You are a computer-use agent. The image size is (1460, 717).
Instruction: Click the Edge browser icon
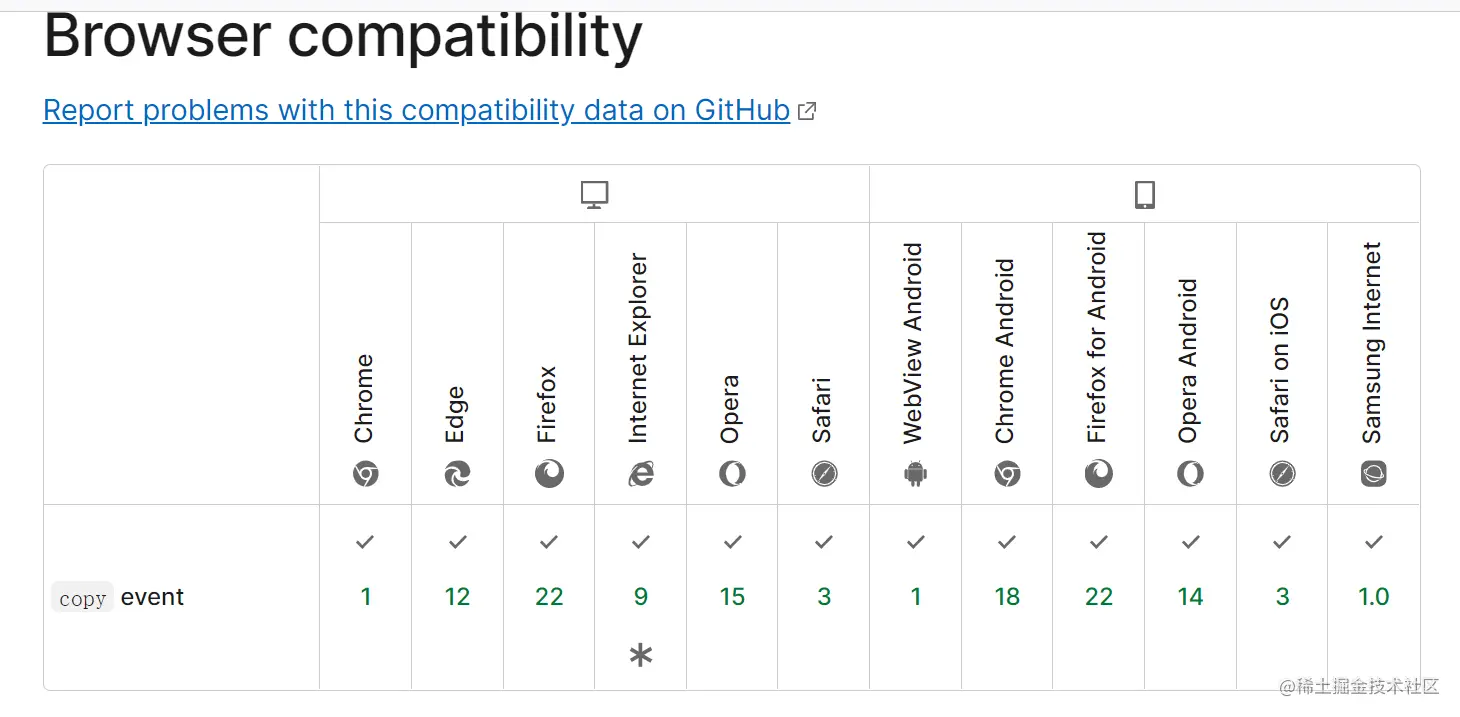click(457, 474)
